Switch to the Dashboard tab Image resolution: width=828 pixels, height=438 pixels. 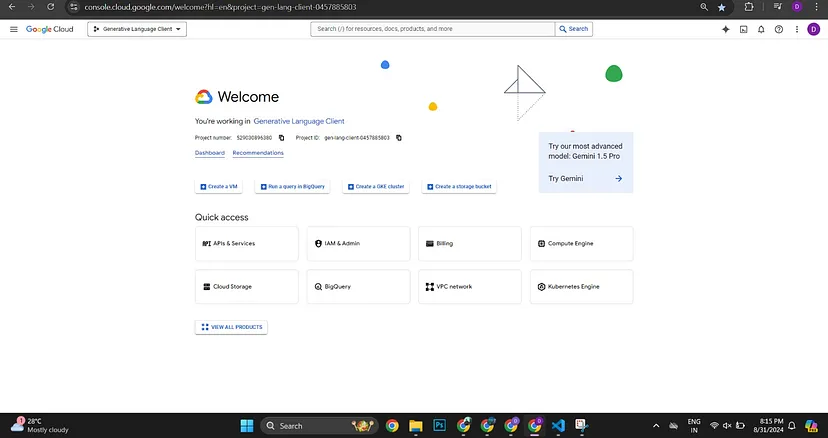click(210, 153)
